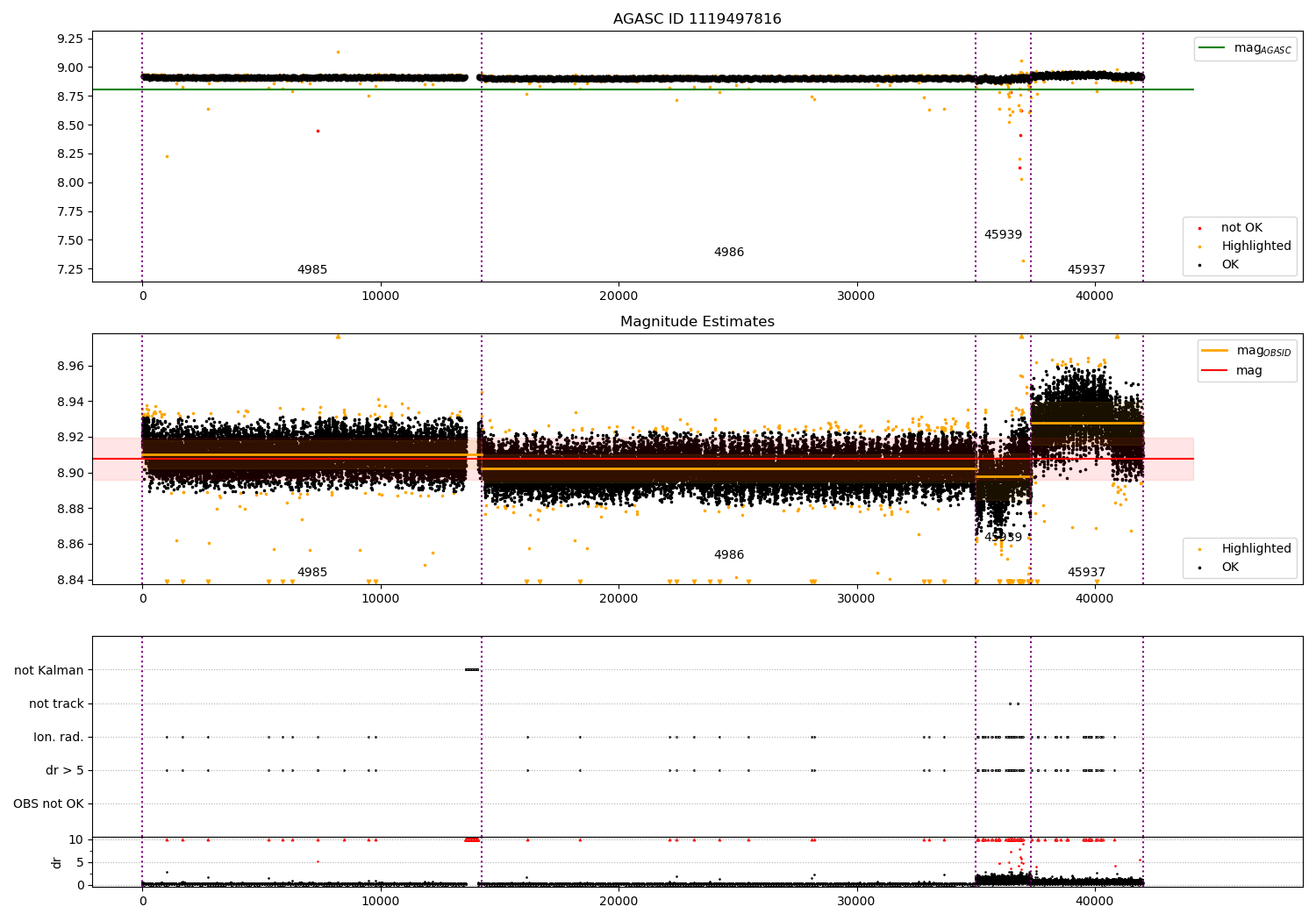
Task: Click the 20000 x-tick under the middle panel
Action: 619,599
